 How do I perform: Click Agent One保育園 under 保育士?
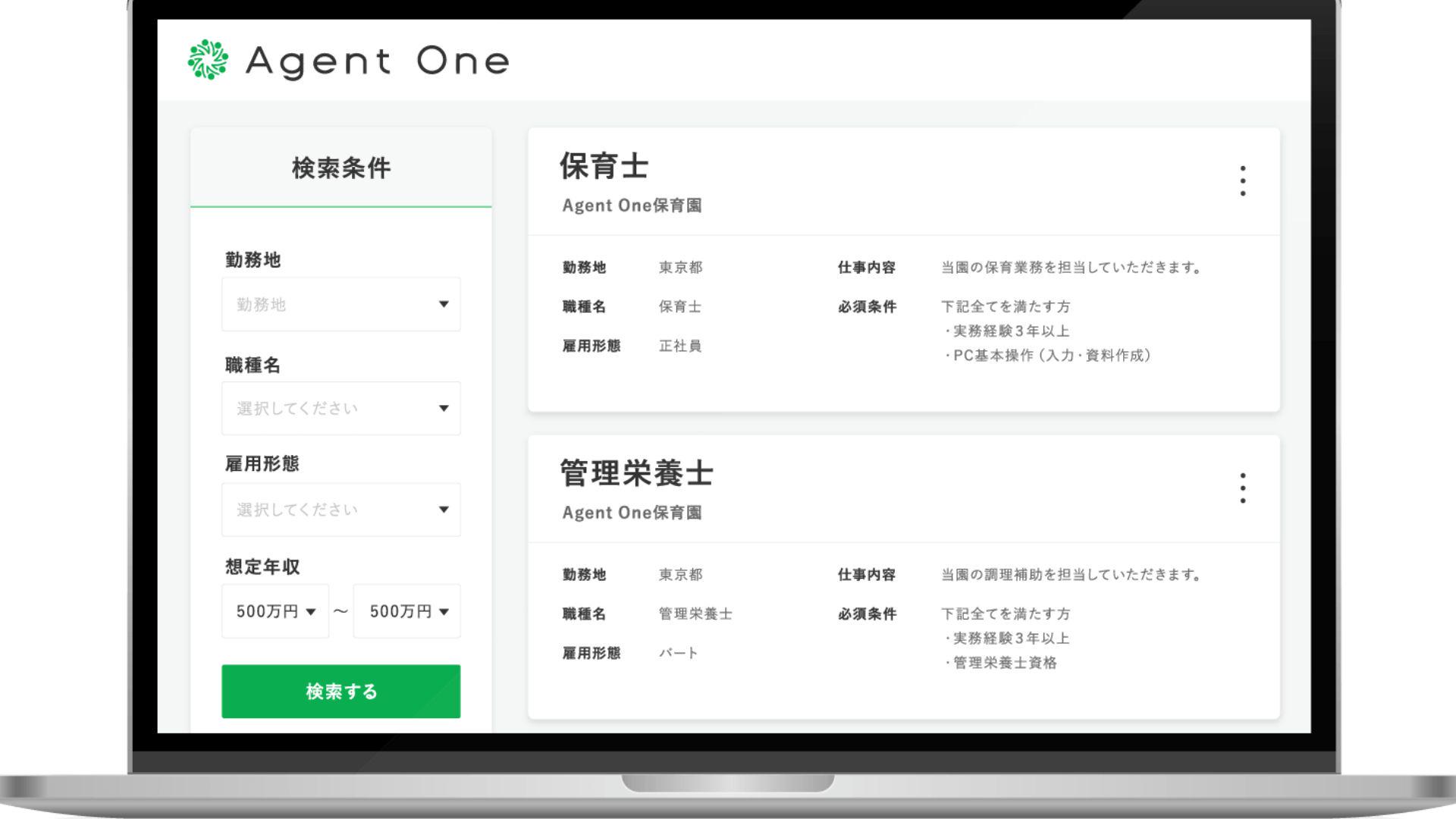pos(633,205)
